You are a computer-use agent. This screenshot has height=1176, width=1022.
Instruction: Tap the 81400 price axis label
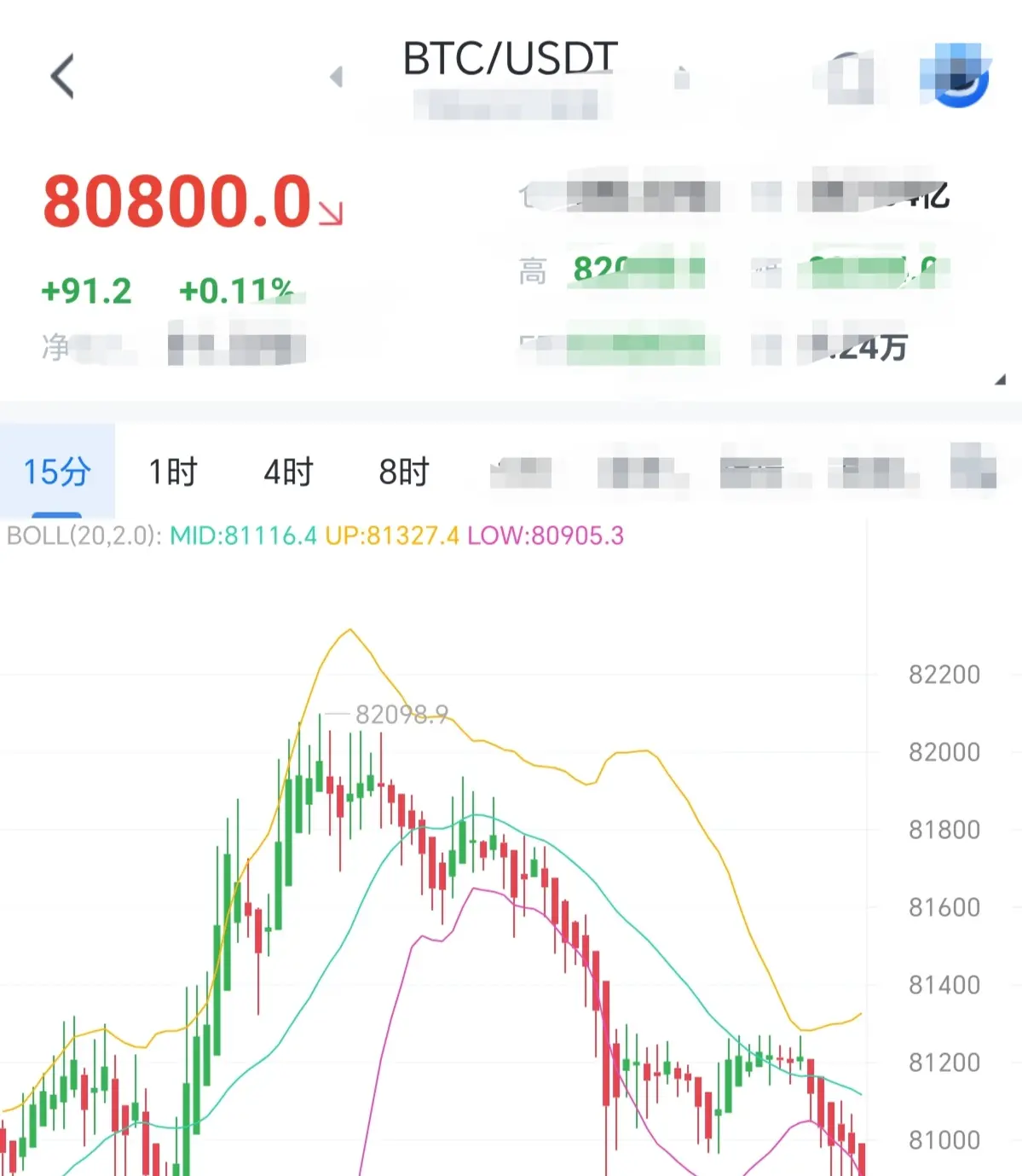(x=944, y=985)
